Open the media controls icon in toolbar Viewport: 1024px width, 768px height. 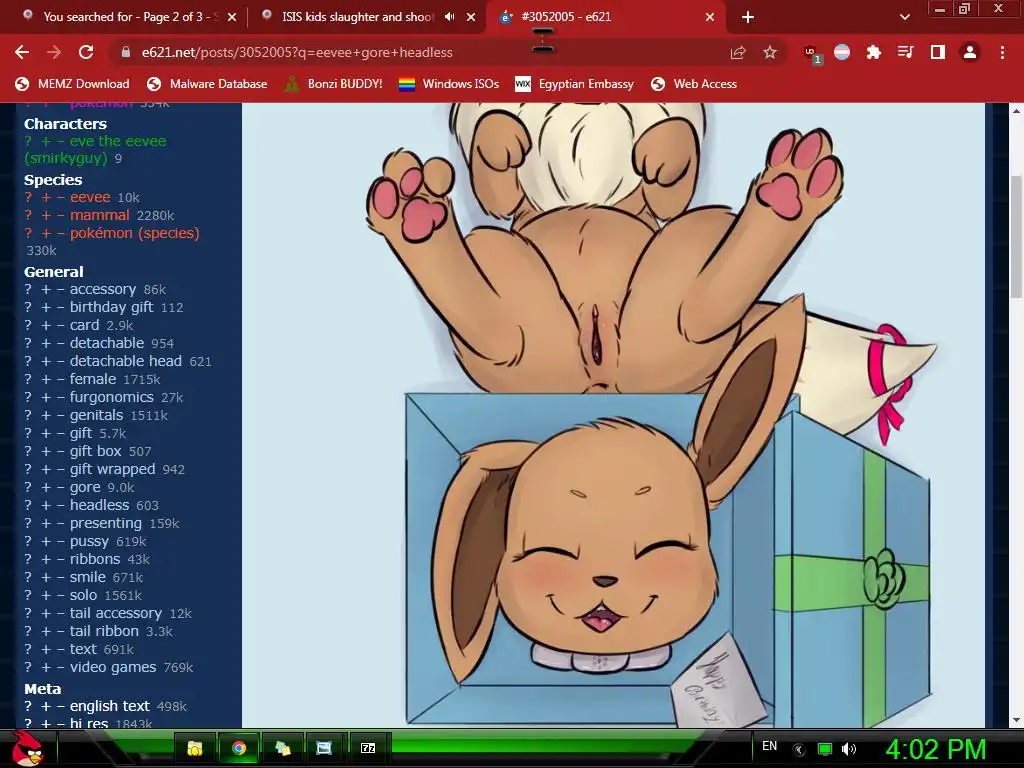(905, 52)
